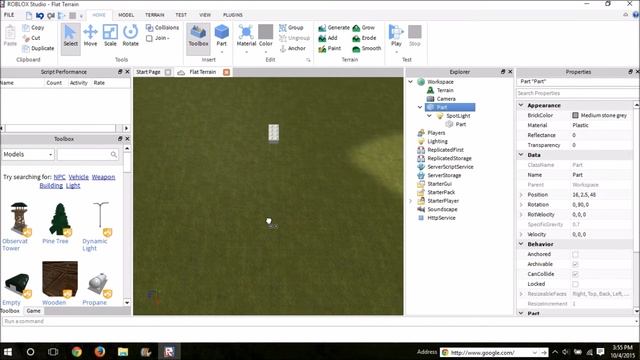Click the Paste button
This screenshot has width=640, height=360.
click(x=10, y=36)
